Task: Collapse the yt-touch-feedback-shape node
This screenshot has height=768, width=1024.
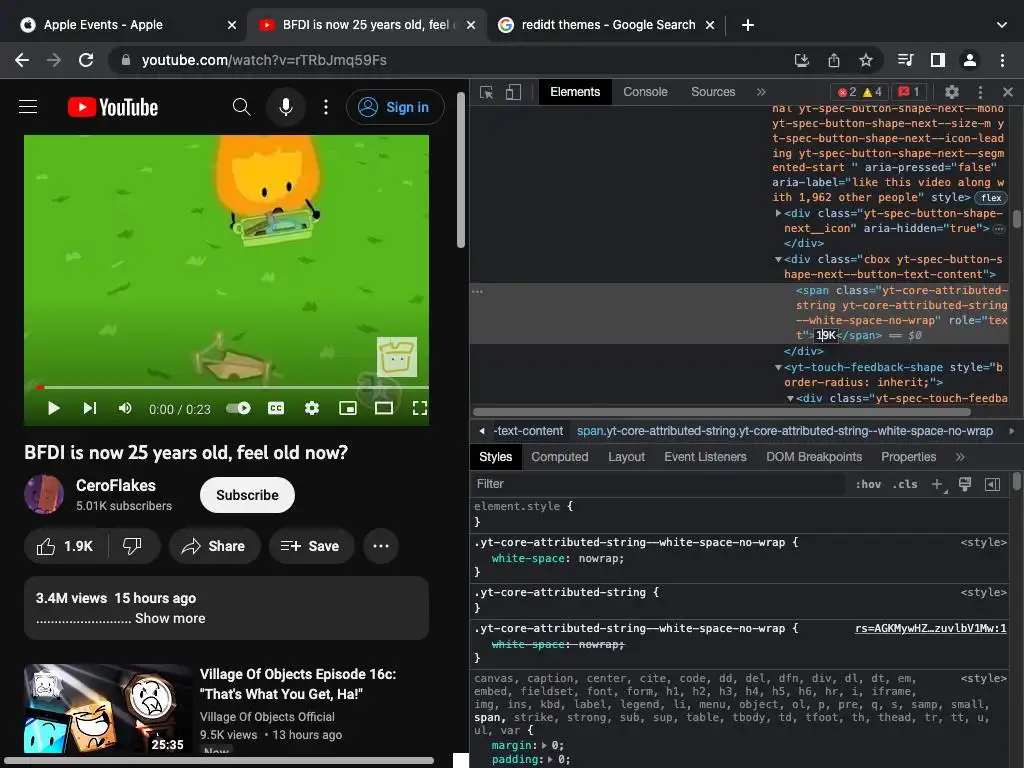Action: (x=778, y=368)
